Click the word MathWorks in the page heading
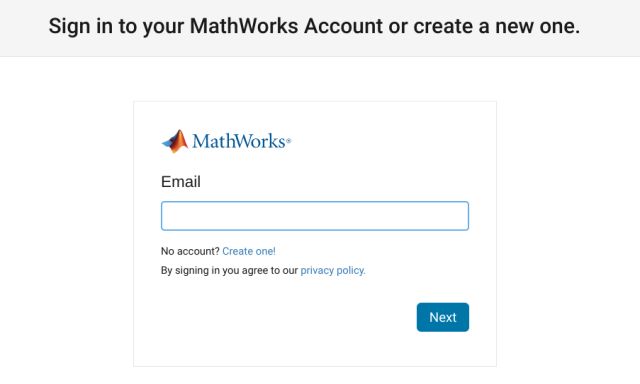 (x=244, y=26)
